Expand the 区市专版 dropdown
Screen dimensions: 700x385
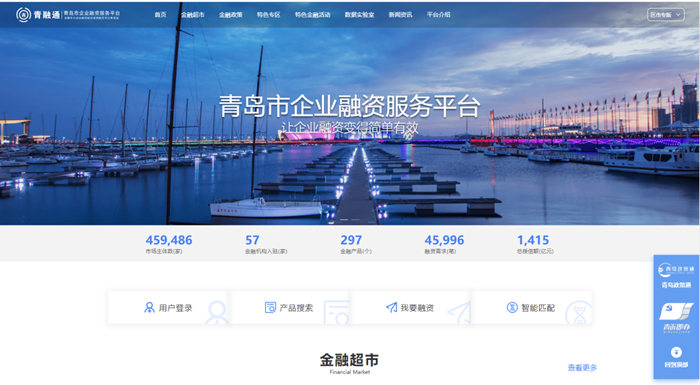pos(665,15)
